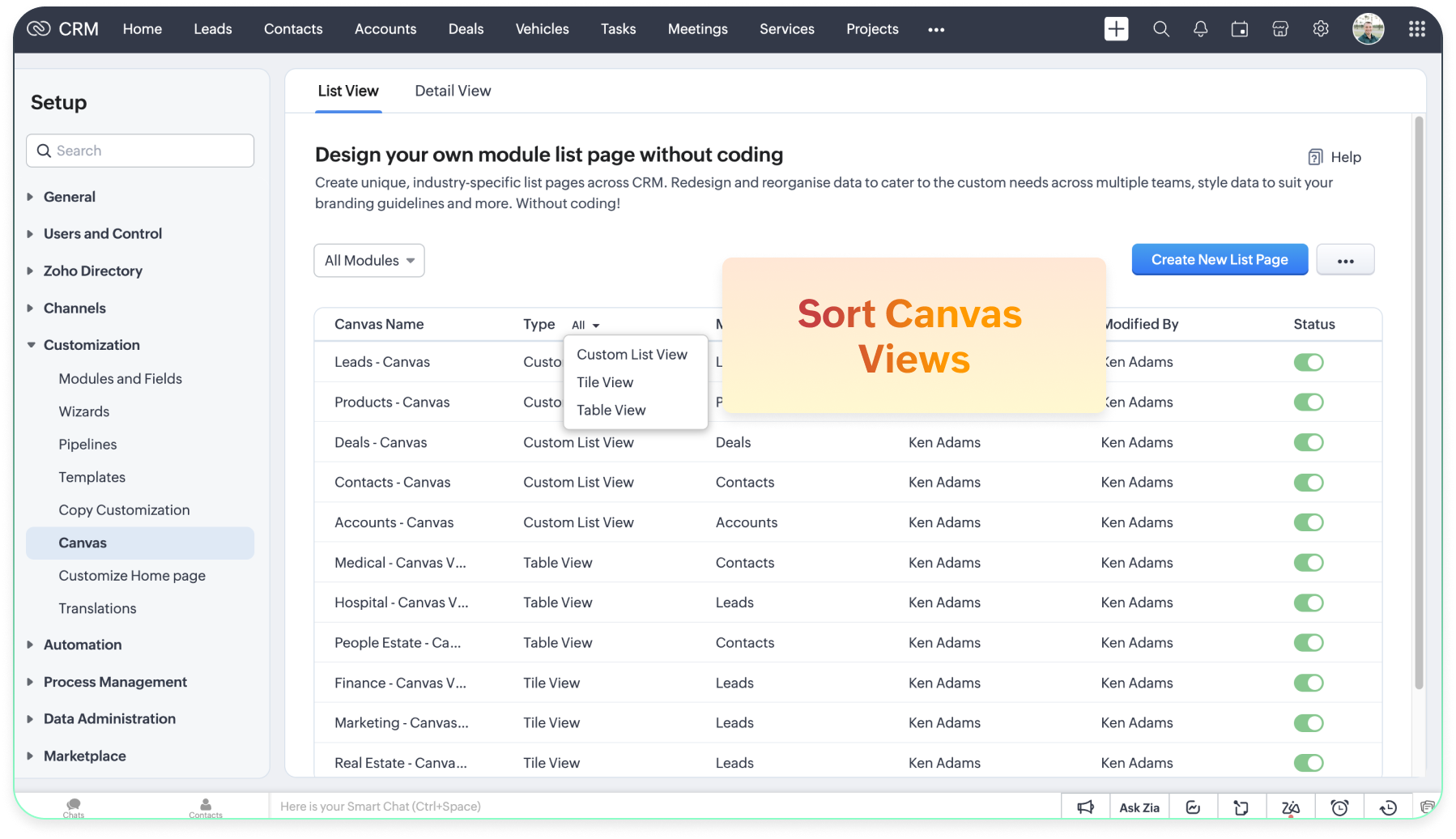Image resolution: width=1456 pixels, height=839 pixels.
Task: Click the announcements megaphone icon
Action: [x=1085, y=807]
